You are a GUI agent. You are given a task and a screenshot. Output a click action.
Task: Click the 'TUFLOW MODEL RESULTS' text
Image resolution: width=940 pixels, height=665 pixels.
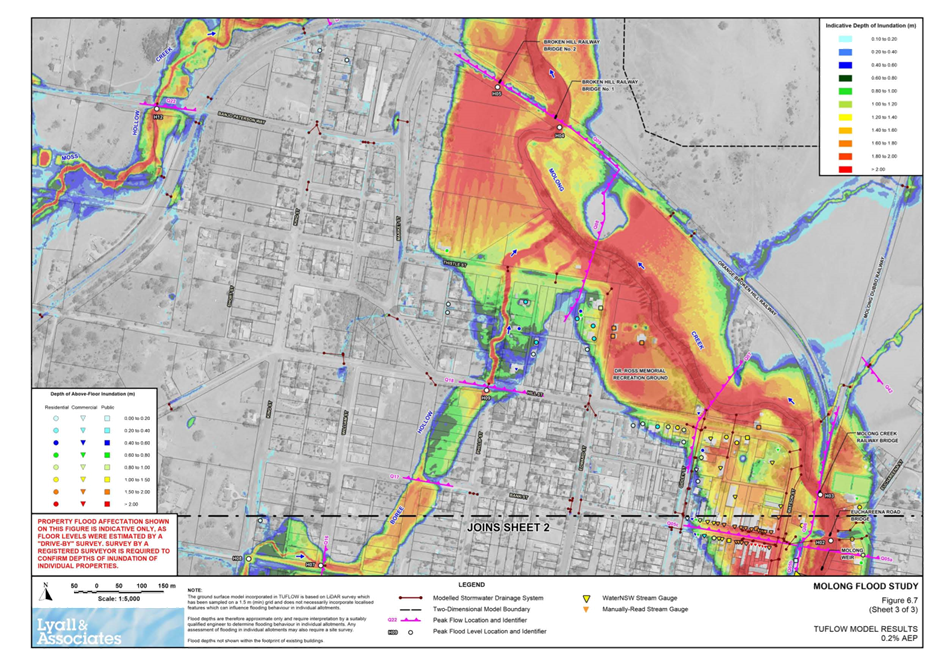[x=865, y=629]
